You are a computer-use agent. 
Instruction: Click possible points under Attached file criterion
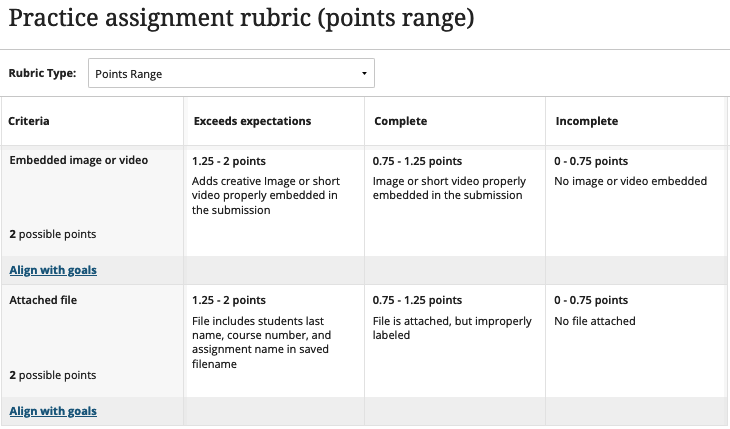click(53, 375)
